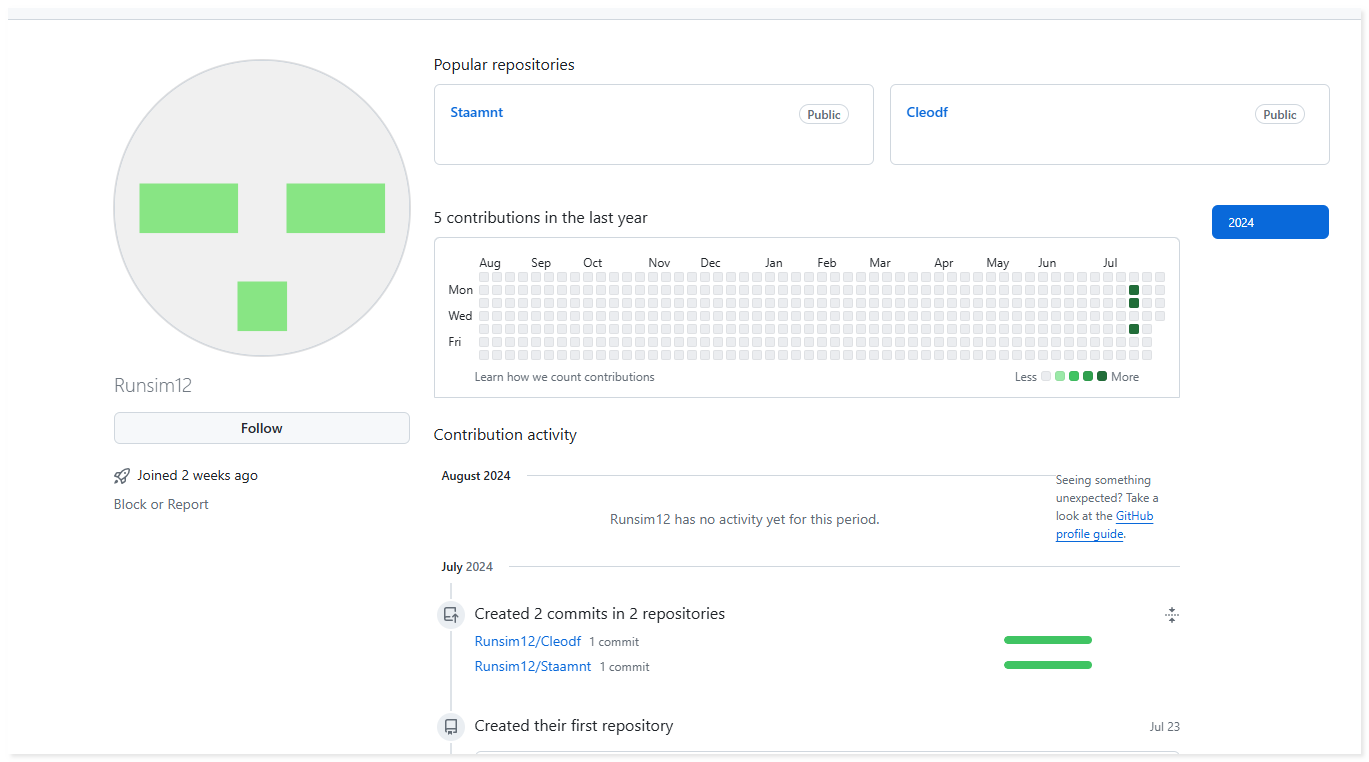Select the 2024 year filter
1369x762 pixels.
pyautogui.click(x=1269, y=222)
